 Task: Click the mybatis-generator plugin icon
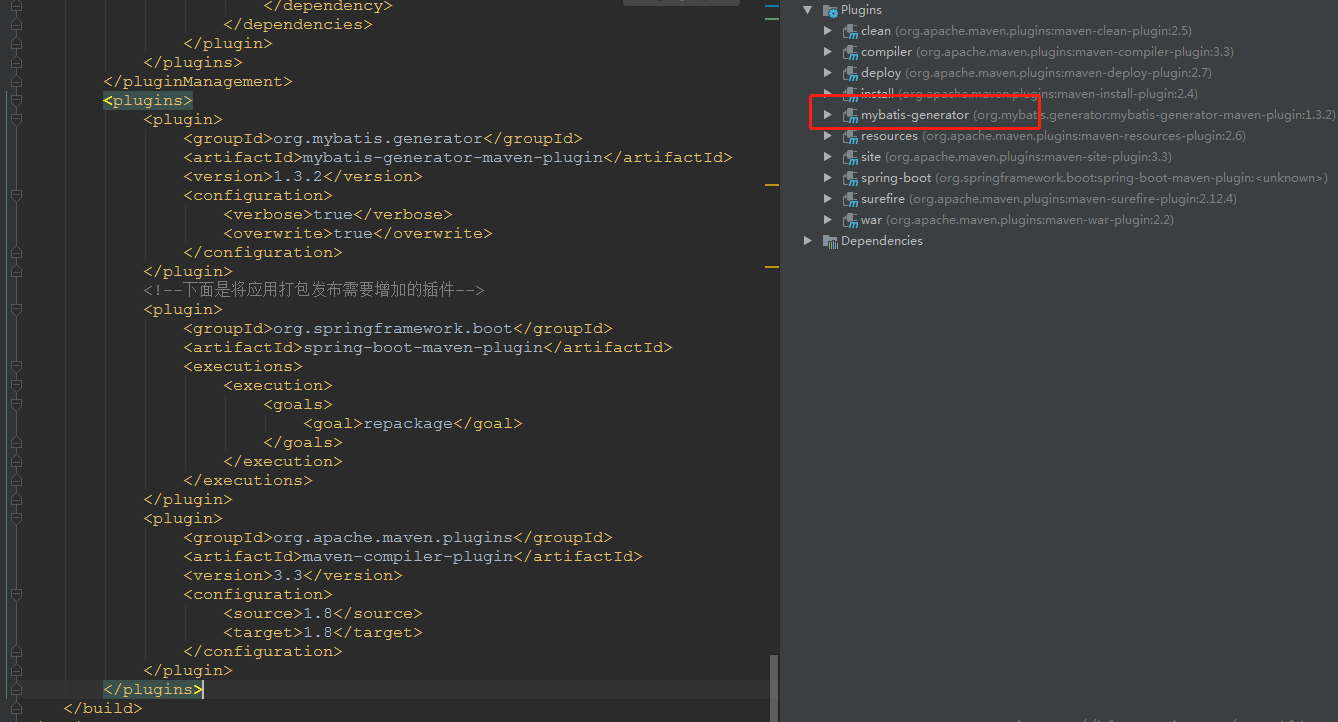pos(850,115)
